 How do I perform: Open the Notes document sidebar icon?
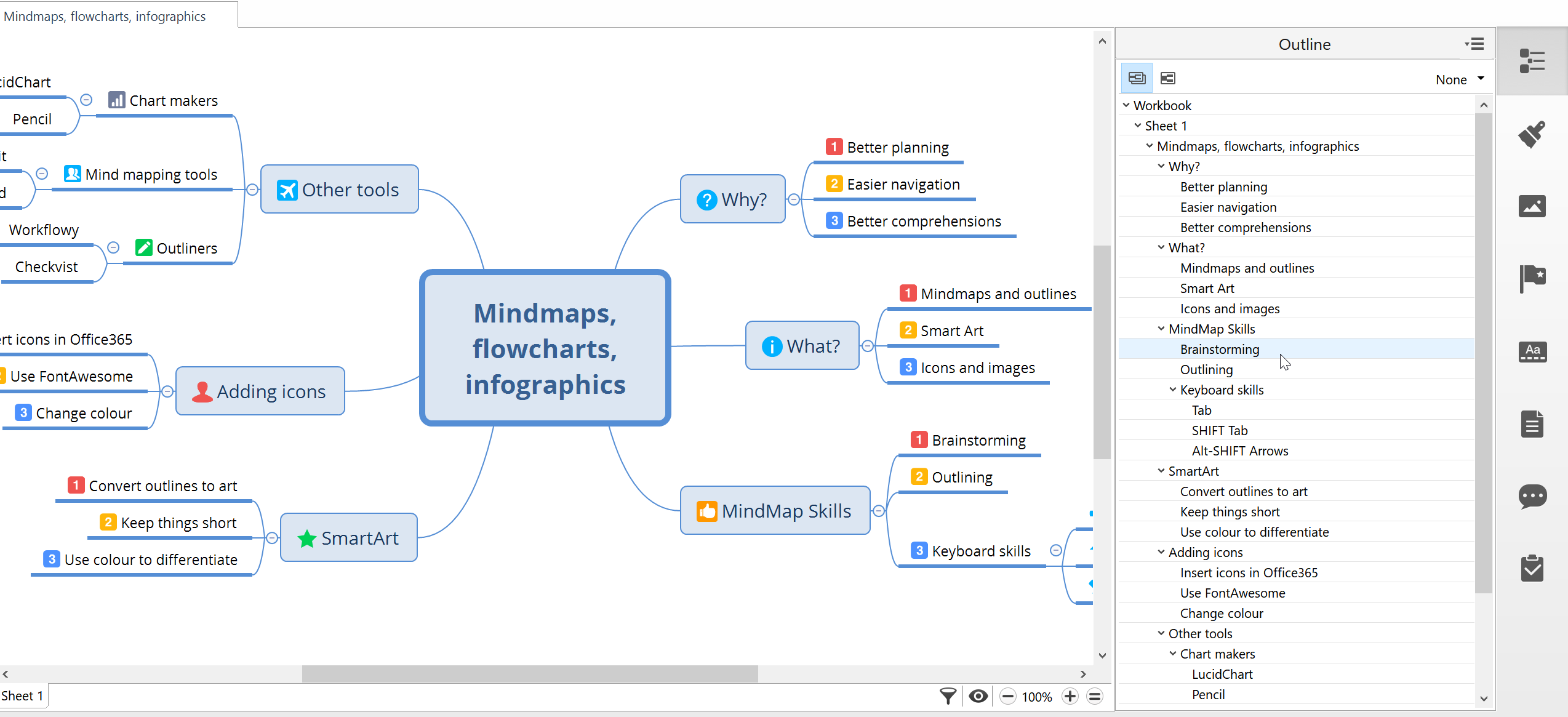click(x=1532, y=424)
